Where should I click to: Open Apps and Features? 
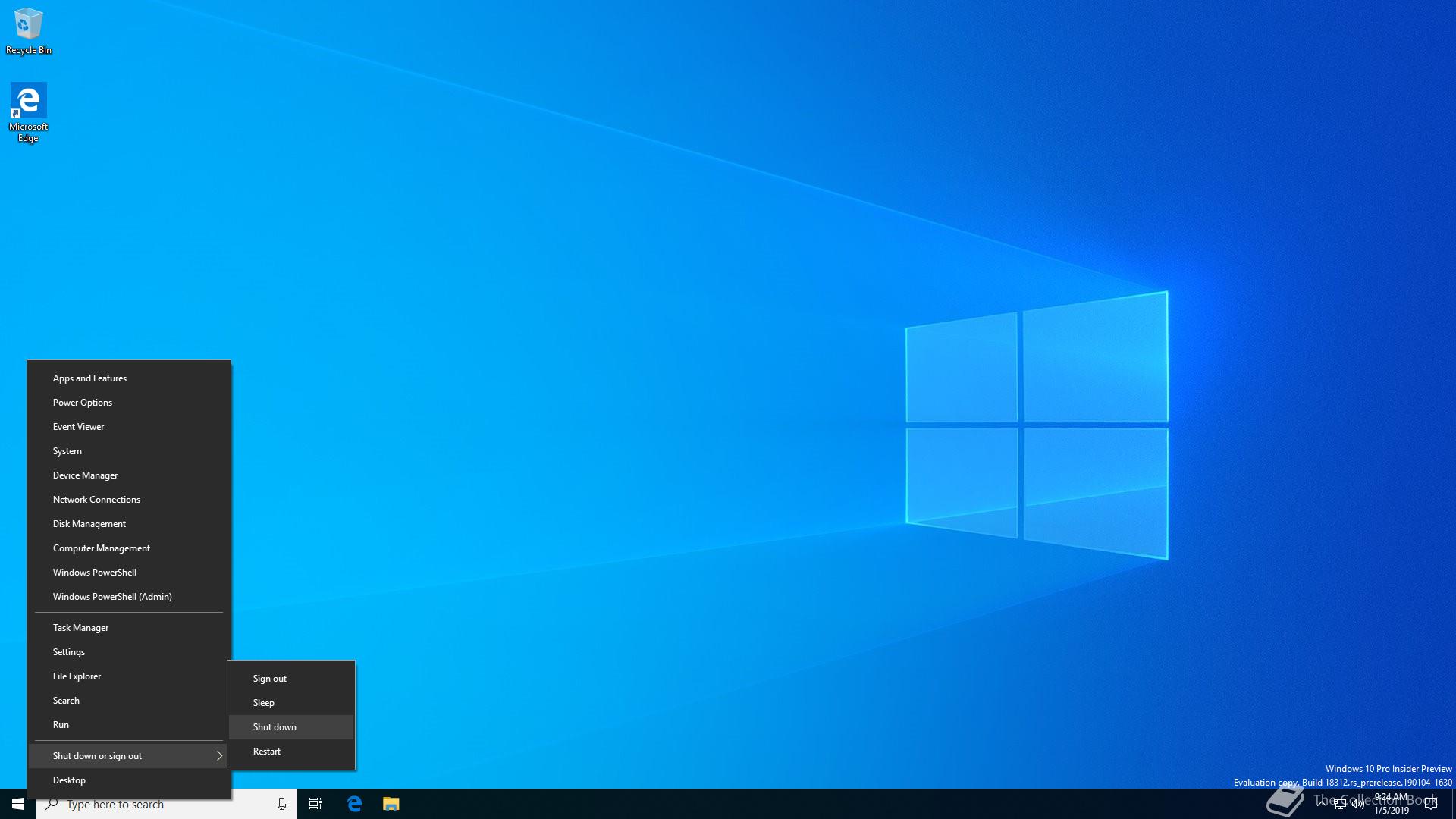[x=129, y=378]
